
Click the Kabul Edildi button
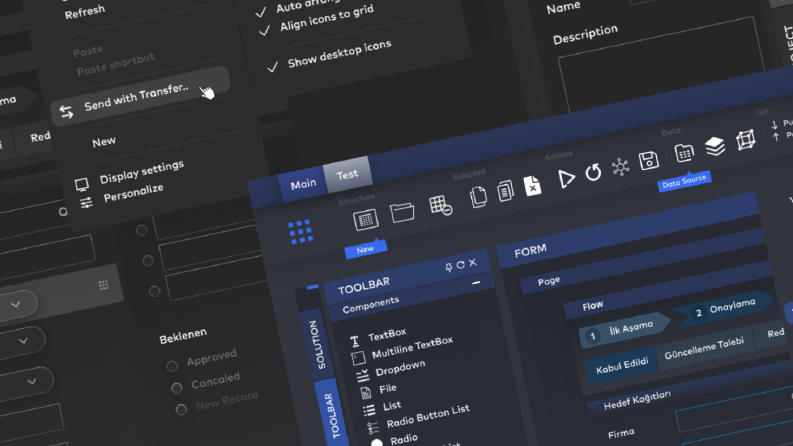pos(622,365)
